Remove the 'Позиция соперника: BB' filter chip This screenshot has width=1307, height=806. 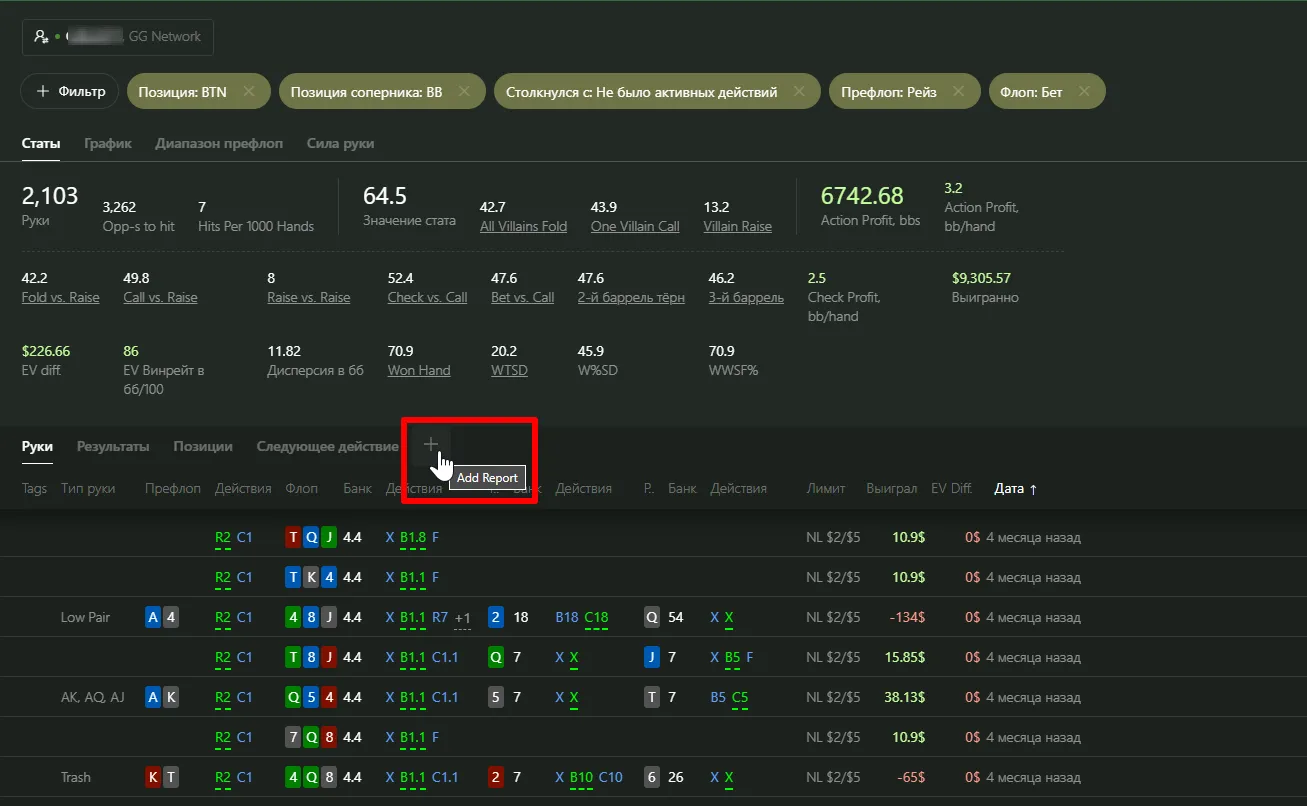464,92
